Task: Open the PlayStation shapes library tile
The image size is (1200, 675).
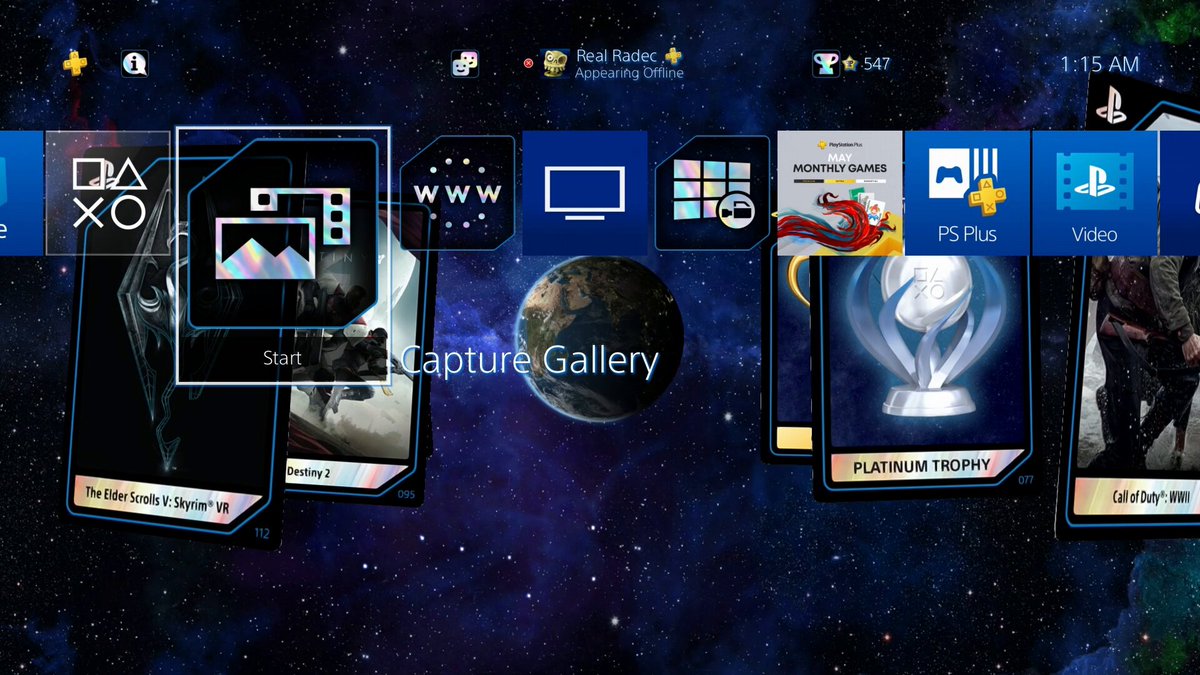Action: (108, 193)
